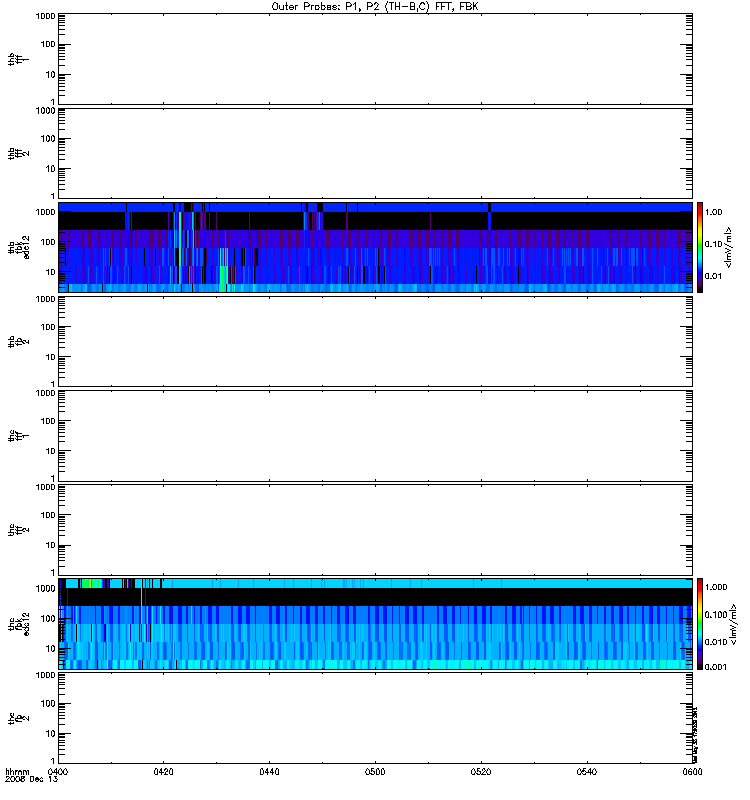Click the "0400" time tick label
750x800 pixels.
click(x=58, y=771)
